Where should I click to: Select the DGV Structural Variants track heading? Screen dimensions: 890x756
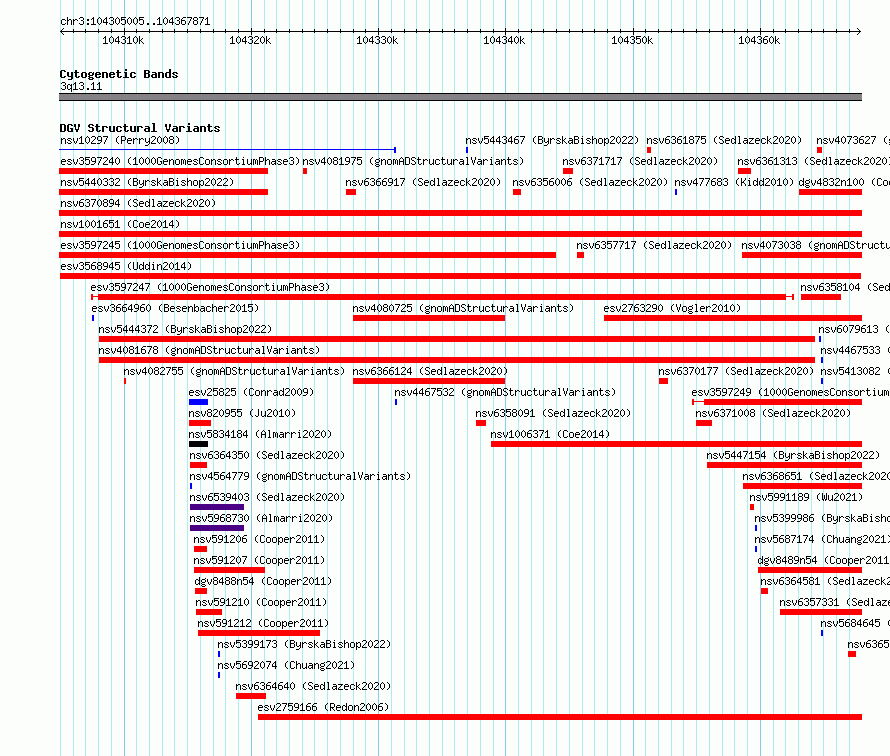pos(140,128)
